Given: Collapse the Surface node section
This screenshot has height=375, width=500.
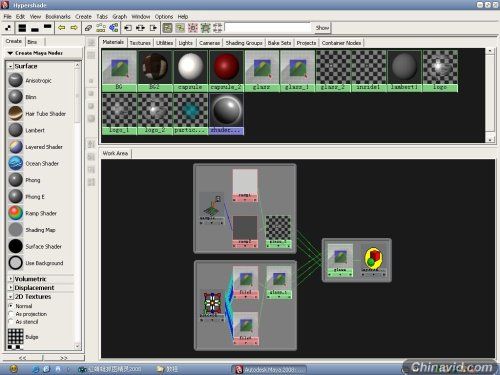Looking at the screenshot, I should 10,66.
